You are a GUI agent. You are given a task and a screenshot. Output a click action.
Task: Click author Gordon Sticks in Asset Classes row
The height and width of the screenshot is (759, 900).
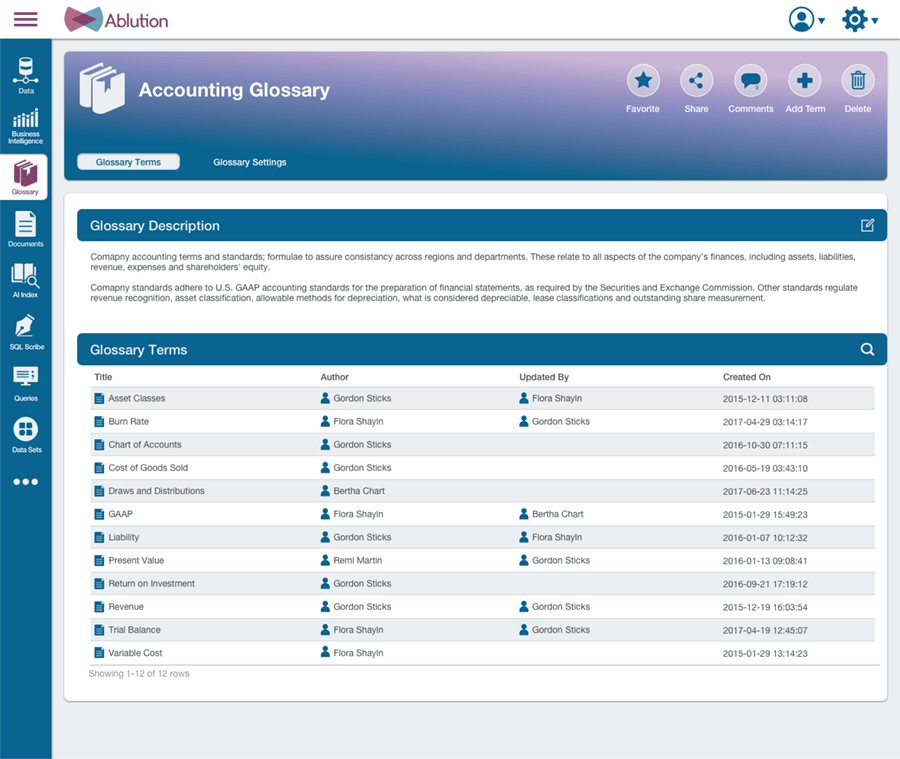tap(362, 398)
